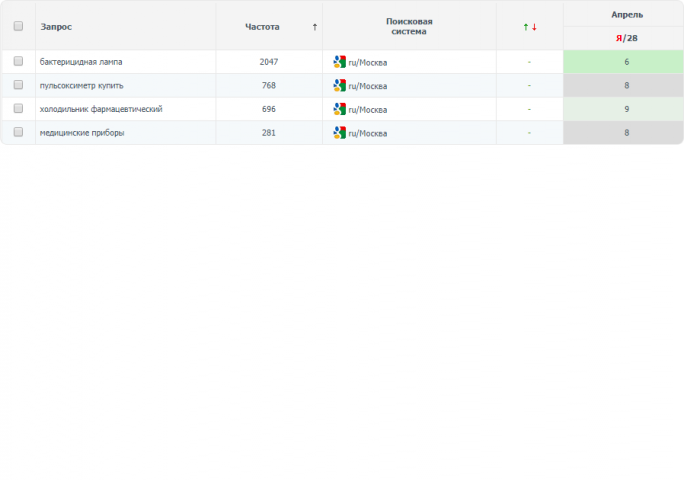Viewport: 684px width, 480px height.
Task: Check the box for бактерицидная лампа
Action: point(18,61)
